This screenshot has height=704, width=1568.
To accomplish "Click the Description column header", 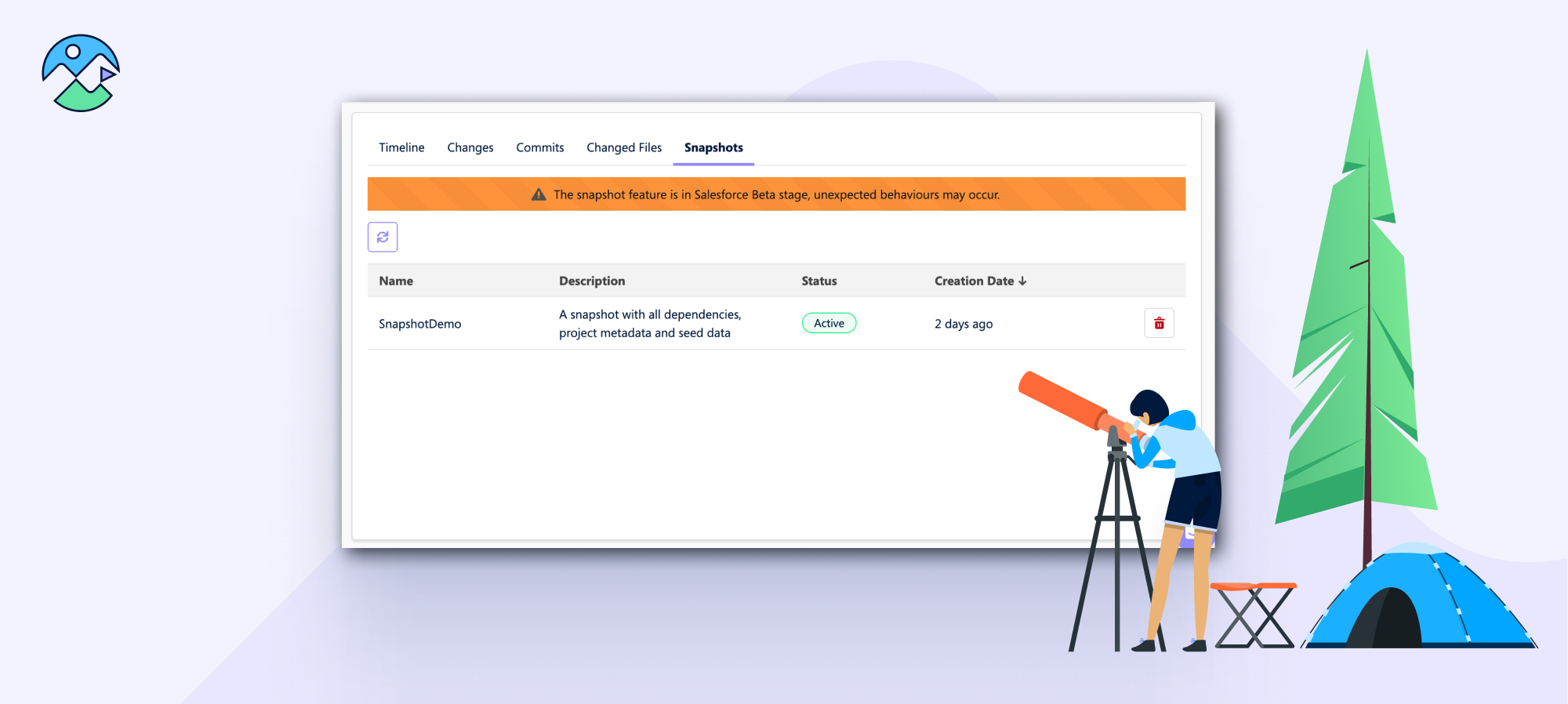I will click(592, 281).
